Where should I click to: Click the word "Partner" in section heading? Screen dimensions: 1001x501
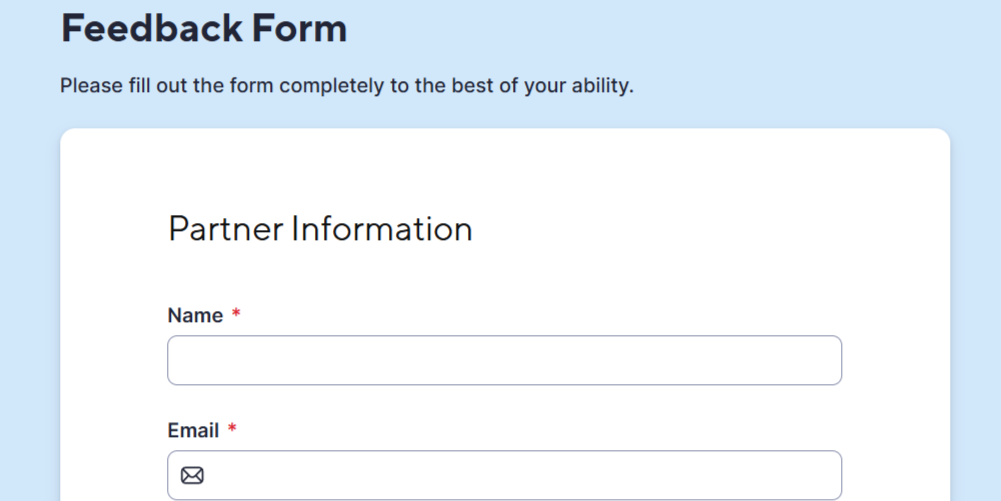(224, 229)
